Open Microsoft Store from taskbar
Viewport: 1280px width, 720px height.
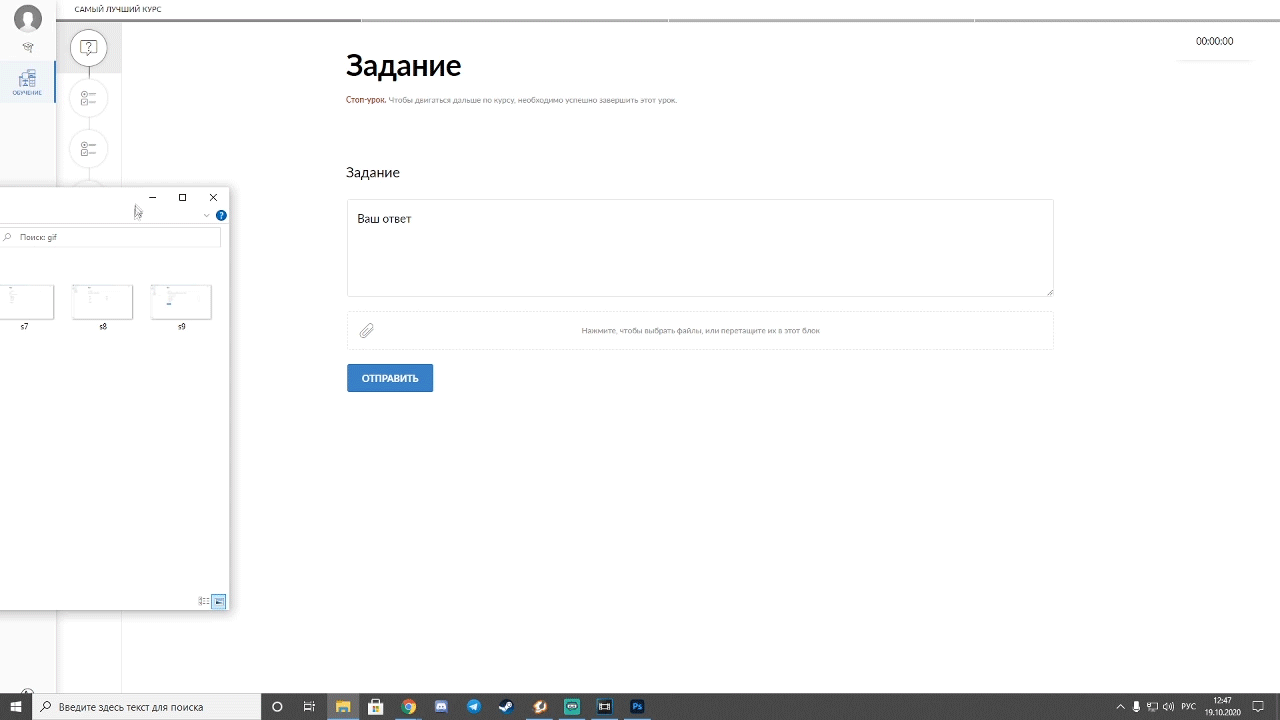pos(375,707)
